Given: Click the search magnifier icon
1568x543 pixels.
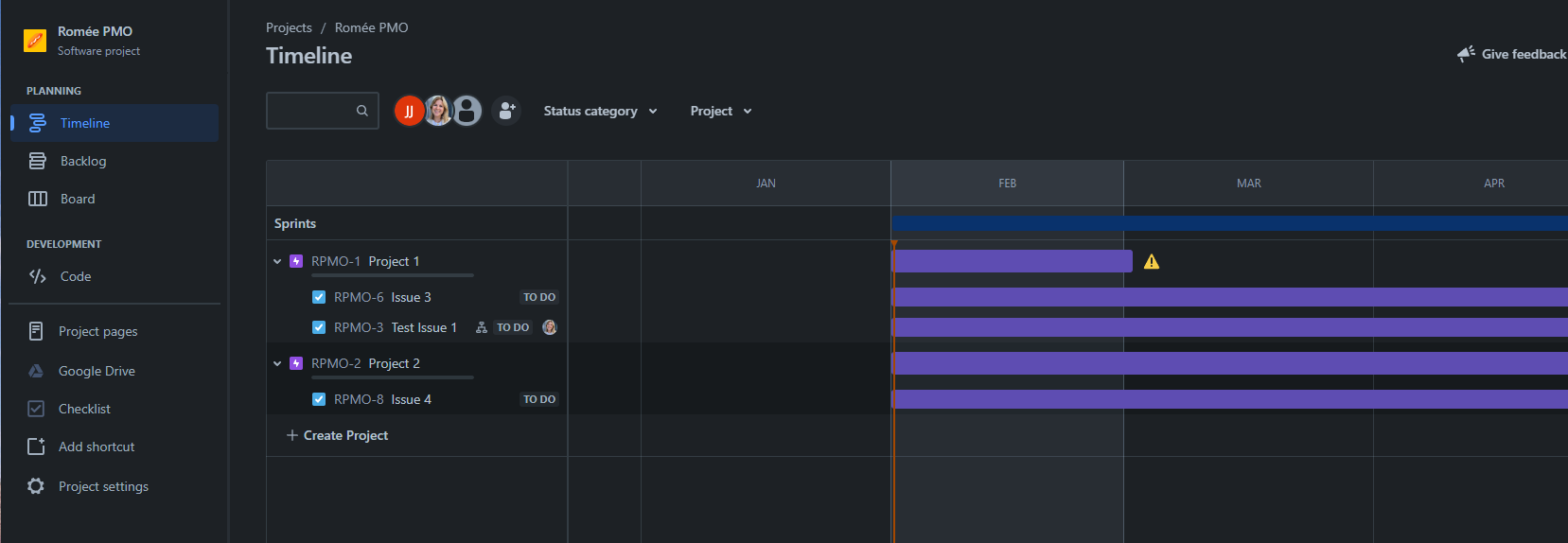Looking at the screenshot, I should click(x=362, y=111).
